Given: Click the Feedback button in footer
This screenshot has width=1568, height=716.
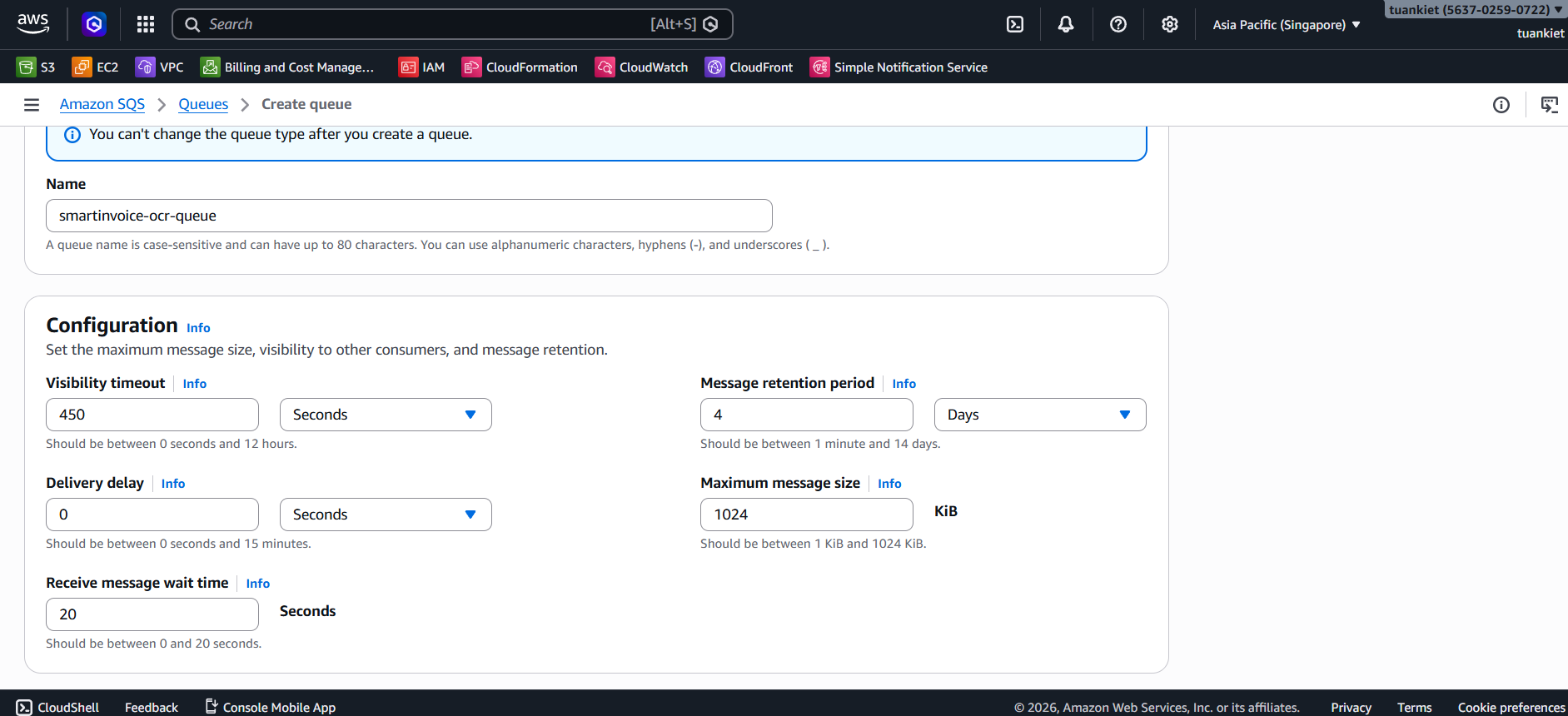Looking at the screenshot, I should pos(152,707).
